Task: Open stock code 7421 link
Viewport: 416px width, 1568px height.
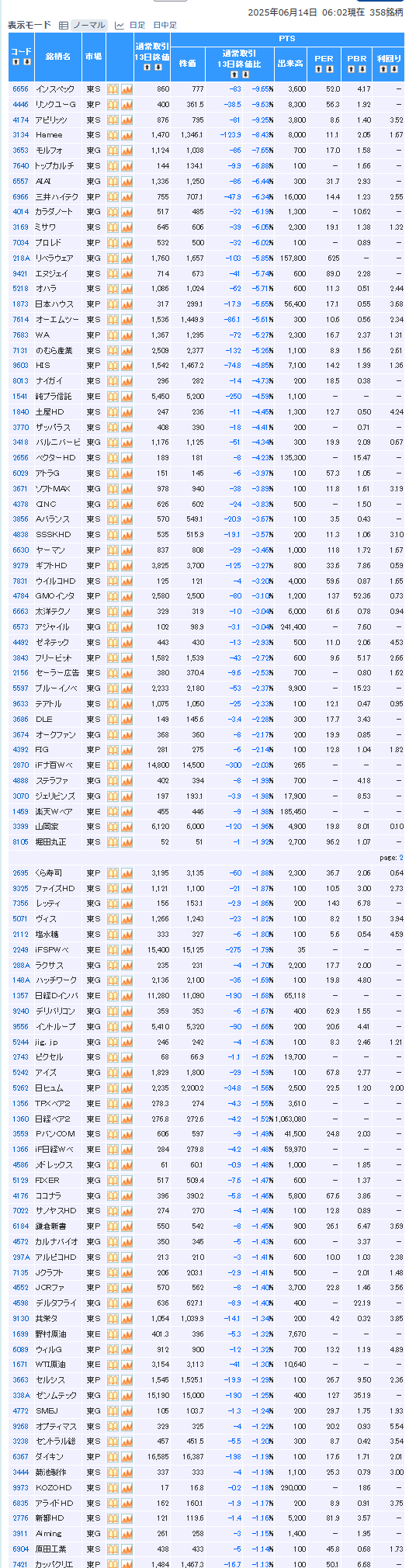Action: 21,1564
